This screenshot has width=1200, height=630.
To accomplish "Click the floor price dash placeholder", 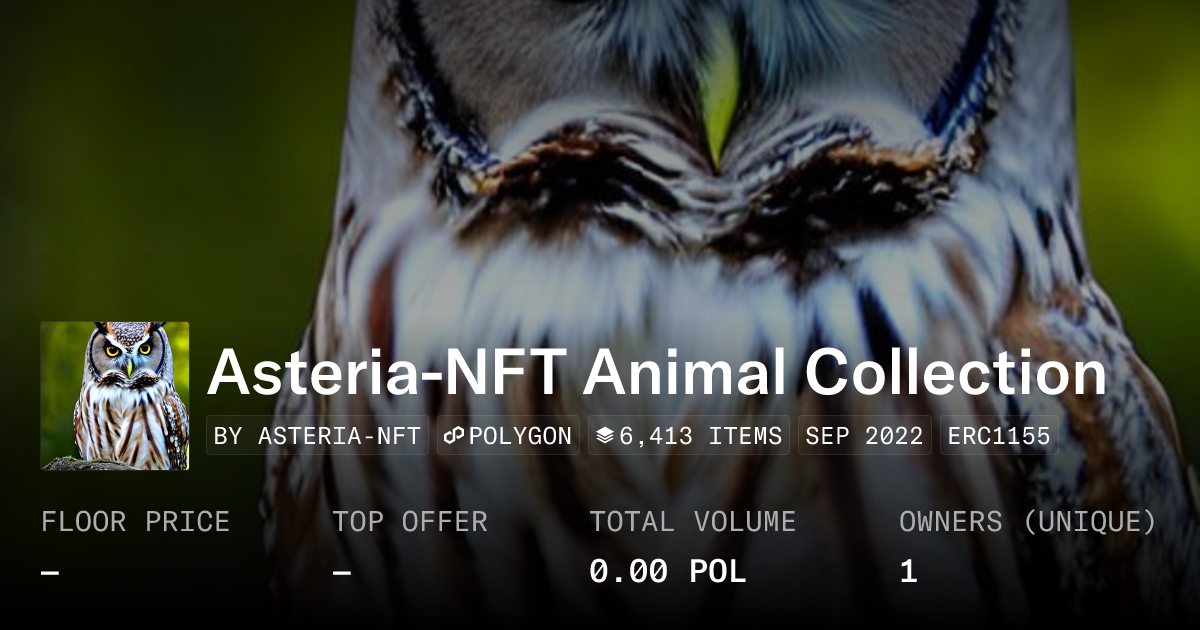I will click(x=47, y=571).
